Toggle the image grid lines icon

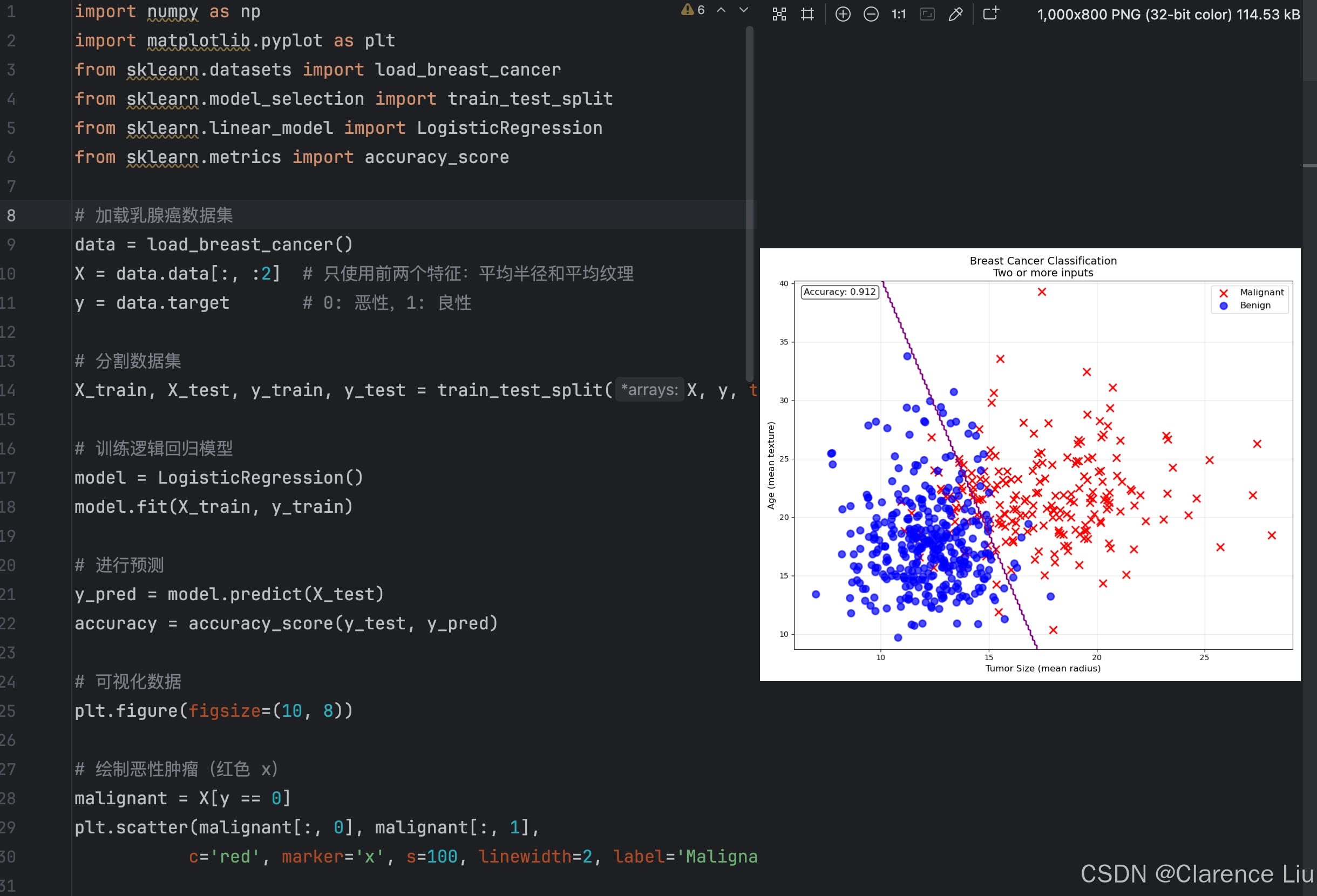807,14
